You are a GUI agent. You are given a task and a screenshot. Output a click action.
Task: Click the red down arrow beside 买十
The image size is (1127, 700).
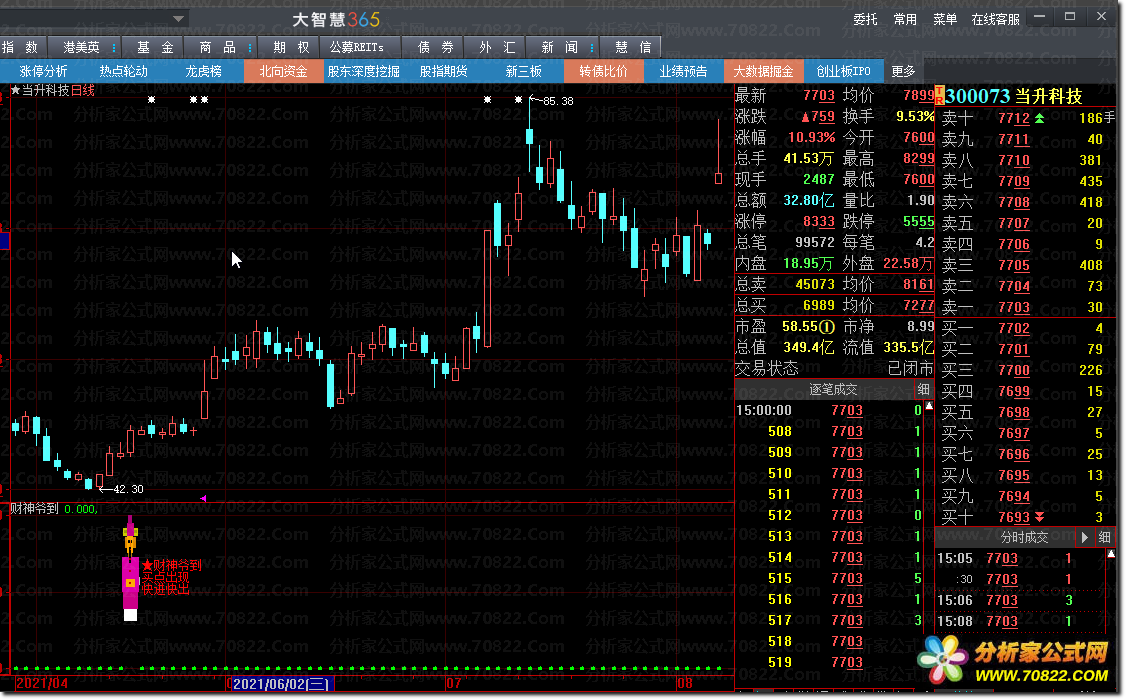pos(1039,517)
